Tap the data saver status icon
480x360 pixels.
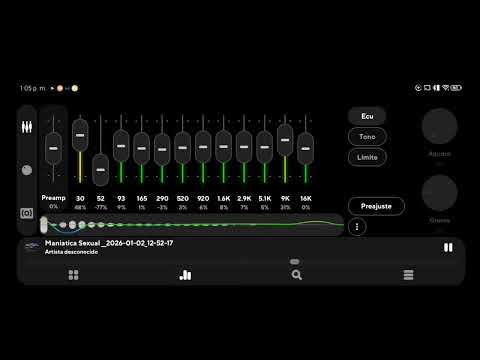click(x=418, y=88)
